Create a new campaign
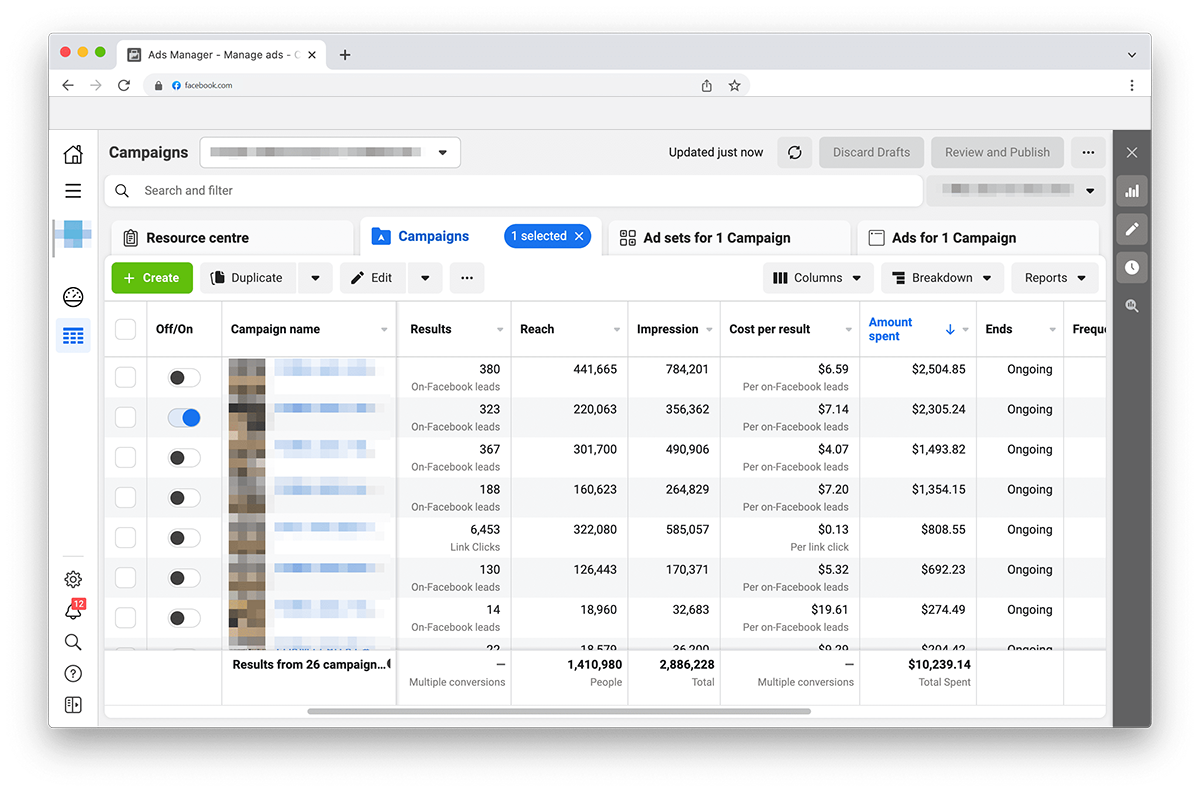The image size is (1200, 792). 152,278
